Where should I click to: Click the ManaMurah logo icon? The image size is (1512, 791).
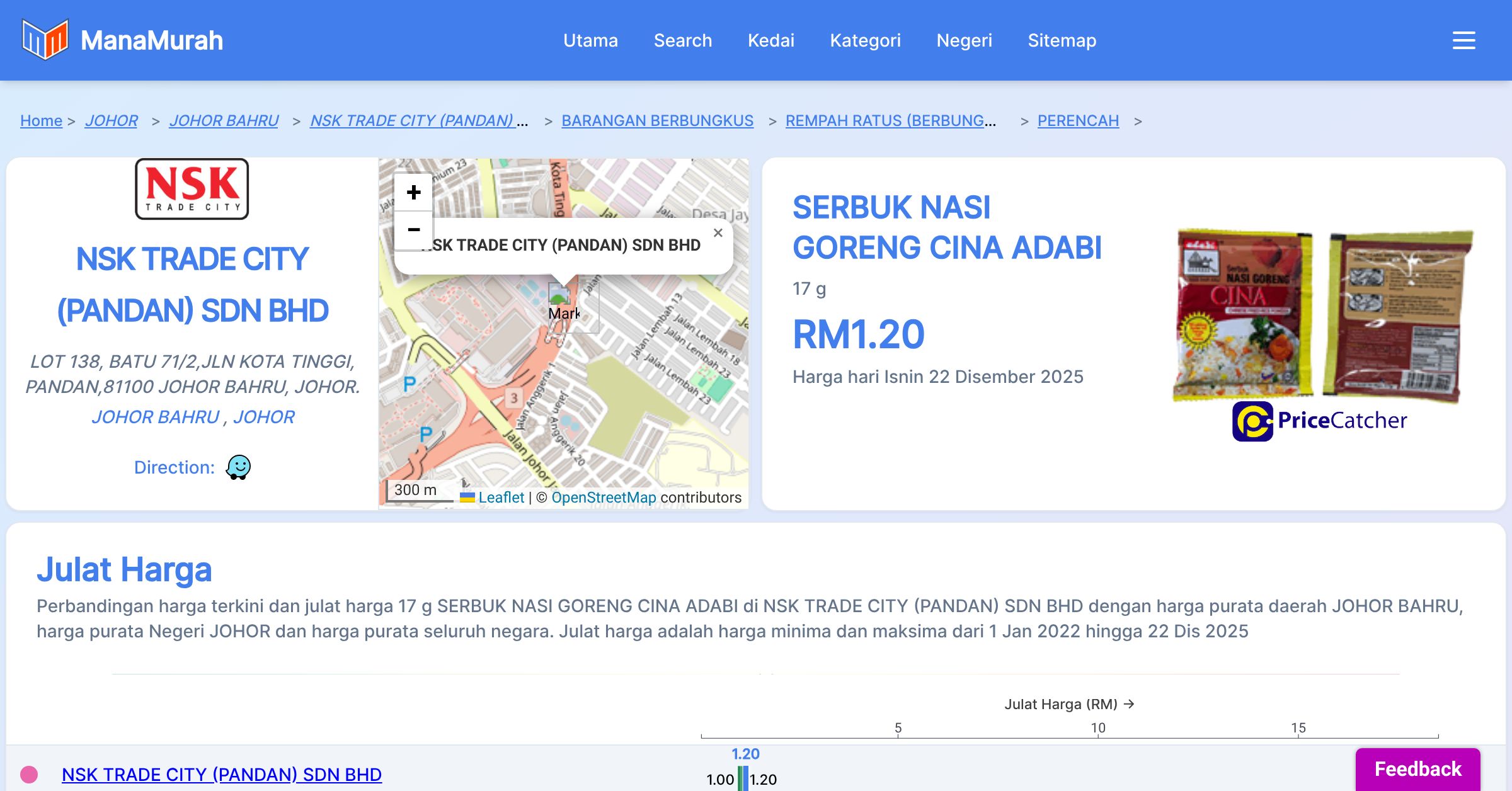click(x=45, y=40)
